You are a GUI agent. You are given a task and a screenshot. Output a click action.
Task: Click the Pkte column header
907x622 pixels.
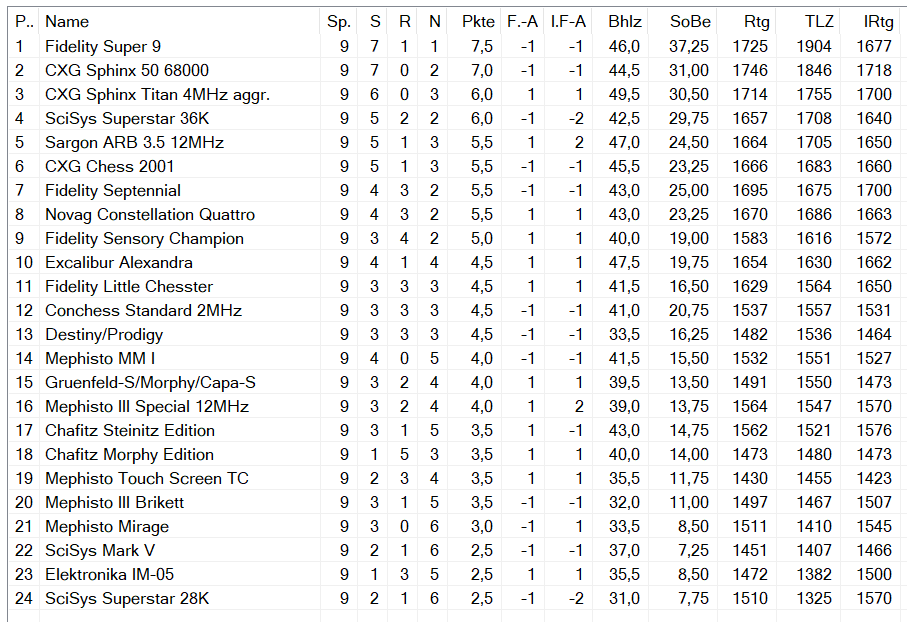[477, 21]
